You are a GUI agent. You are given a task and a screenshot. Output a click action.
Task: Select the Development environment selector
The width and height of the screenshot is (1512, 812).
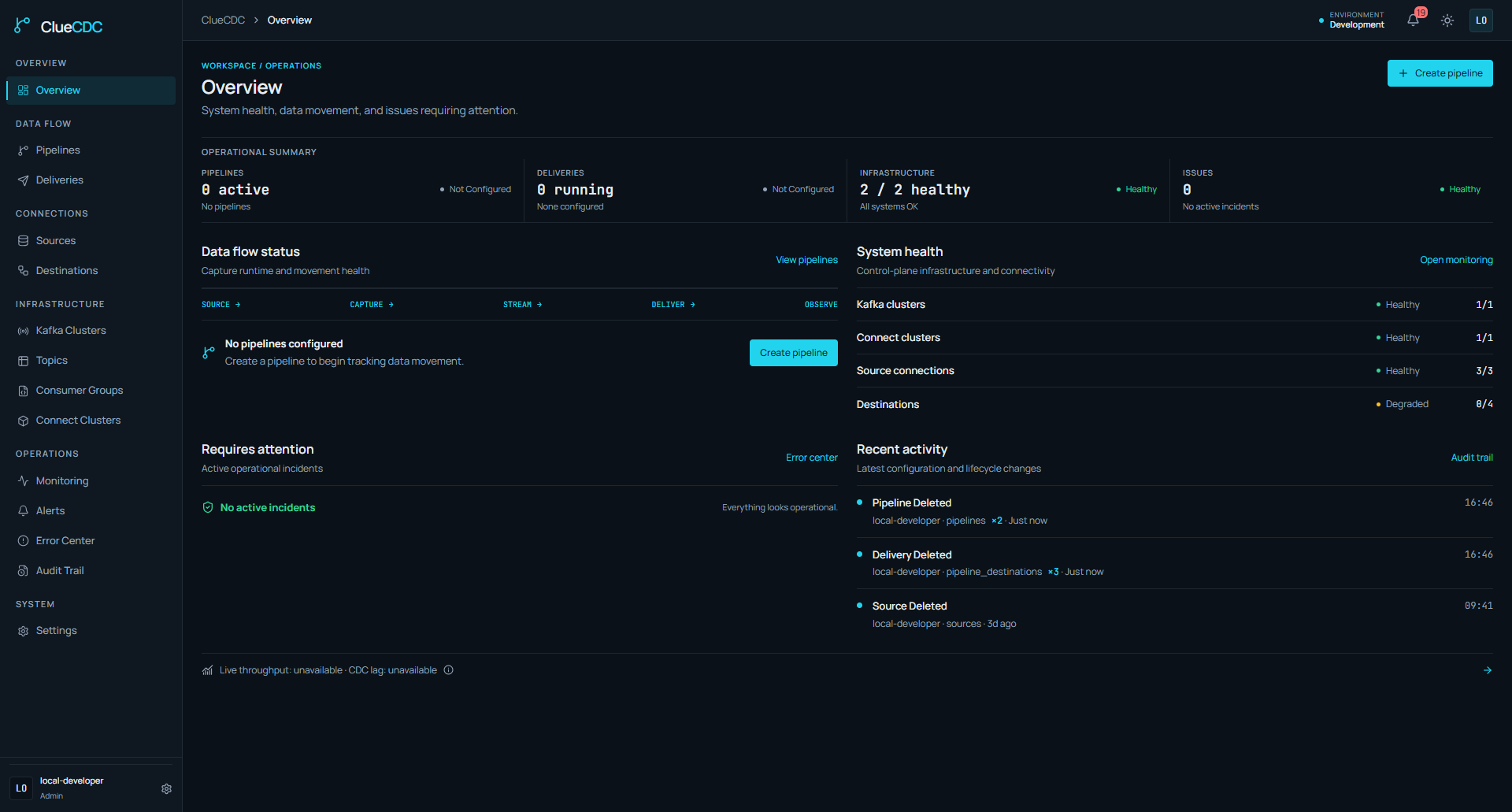pyautogui.click(x=1351, y=20)
